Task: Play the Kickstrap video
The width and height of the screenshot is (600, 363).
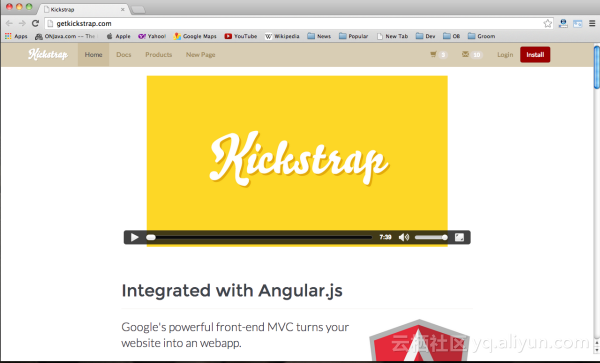Action: (134, 238)
